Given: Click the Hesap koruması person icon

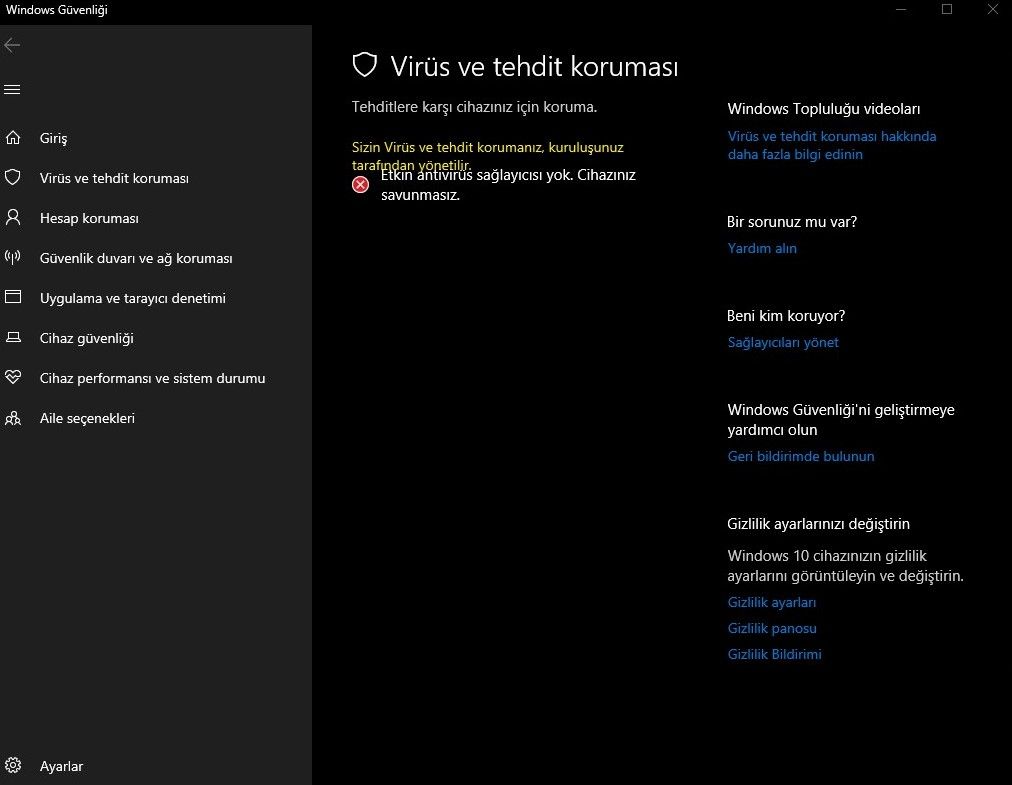Looking at the screenshot, I should tap(13, 218).
